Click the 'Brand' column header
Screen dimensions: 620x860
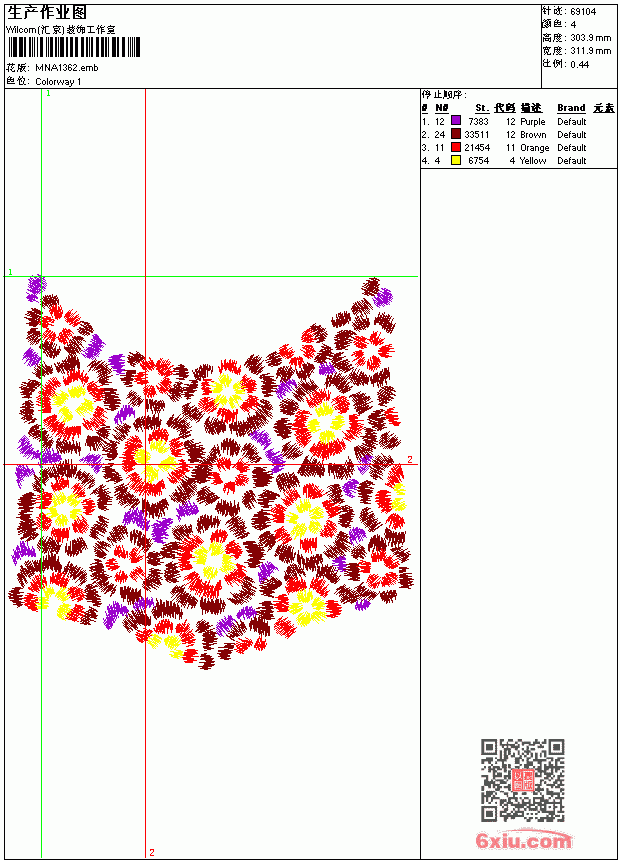tap(571, 108)
